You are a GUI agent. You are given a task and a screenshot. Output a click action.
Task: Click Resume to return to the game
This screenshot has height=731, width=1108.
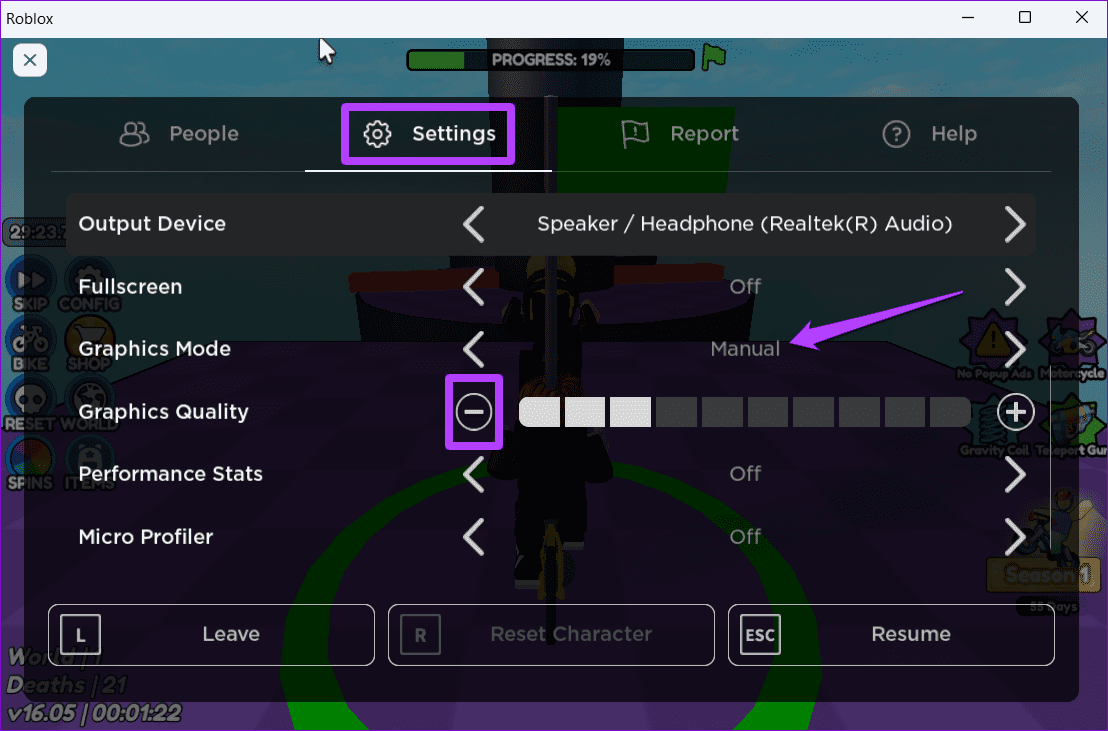tap(910, 634)
